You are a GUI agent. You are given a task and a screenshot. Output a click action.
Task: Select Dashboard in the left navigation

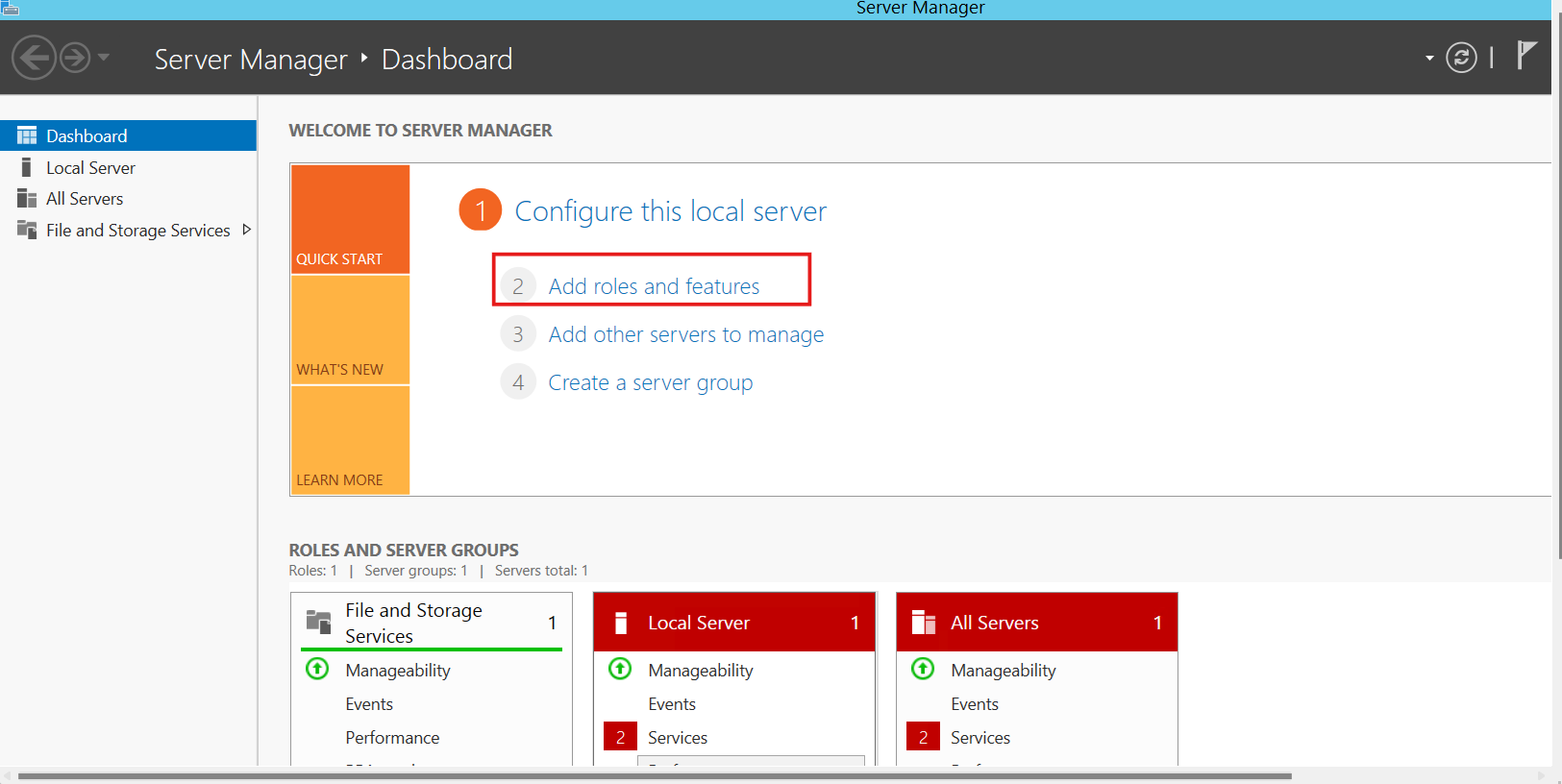click(128, 135)
